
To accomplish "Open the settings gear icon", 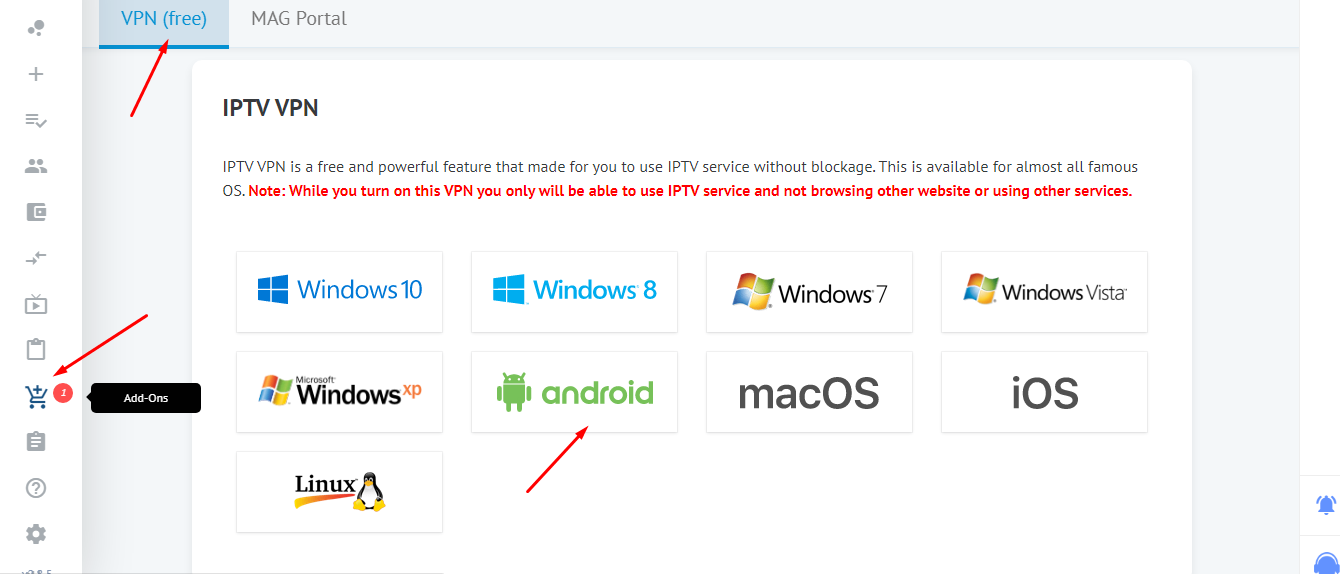I will point(36,534).
